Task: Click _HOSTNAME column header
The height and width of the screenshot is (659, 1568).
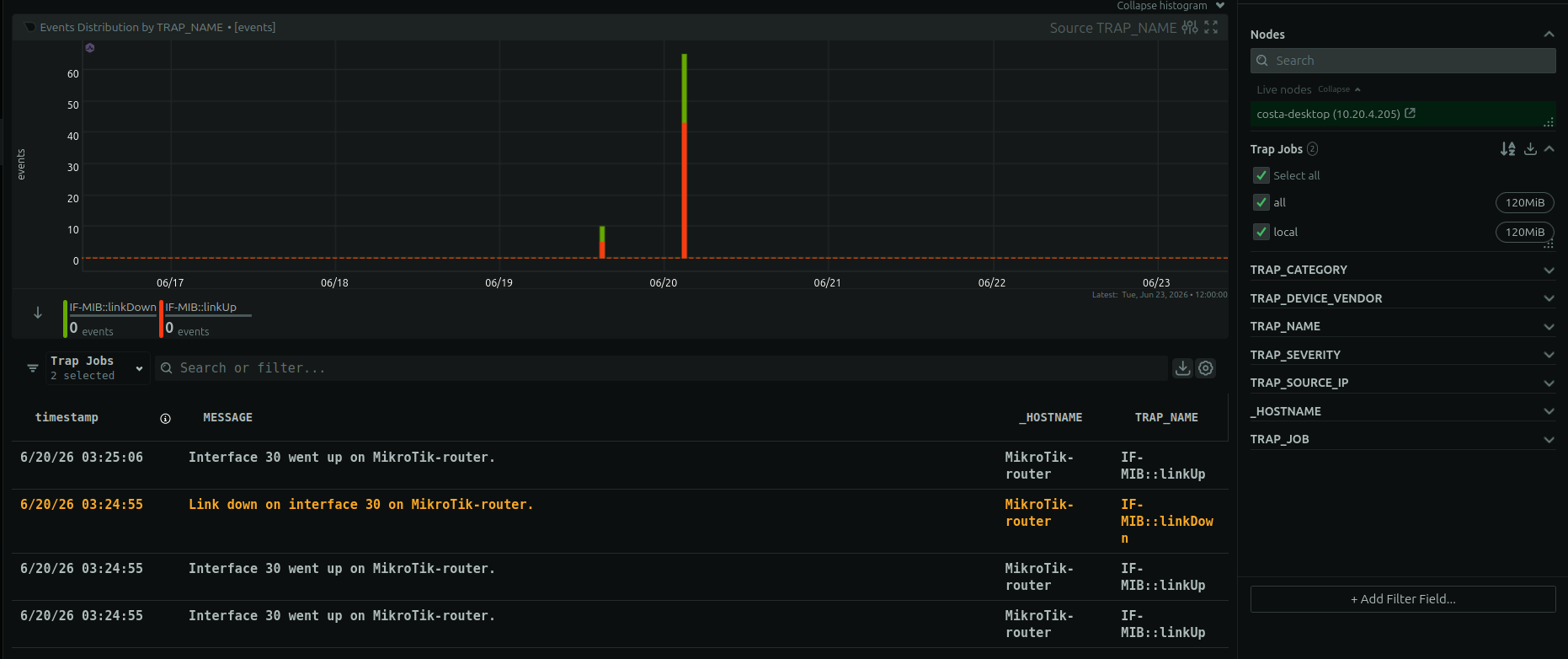Action: [1051, 418]
